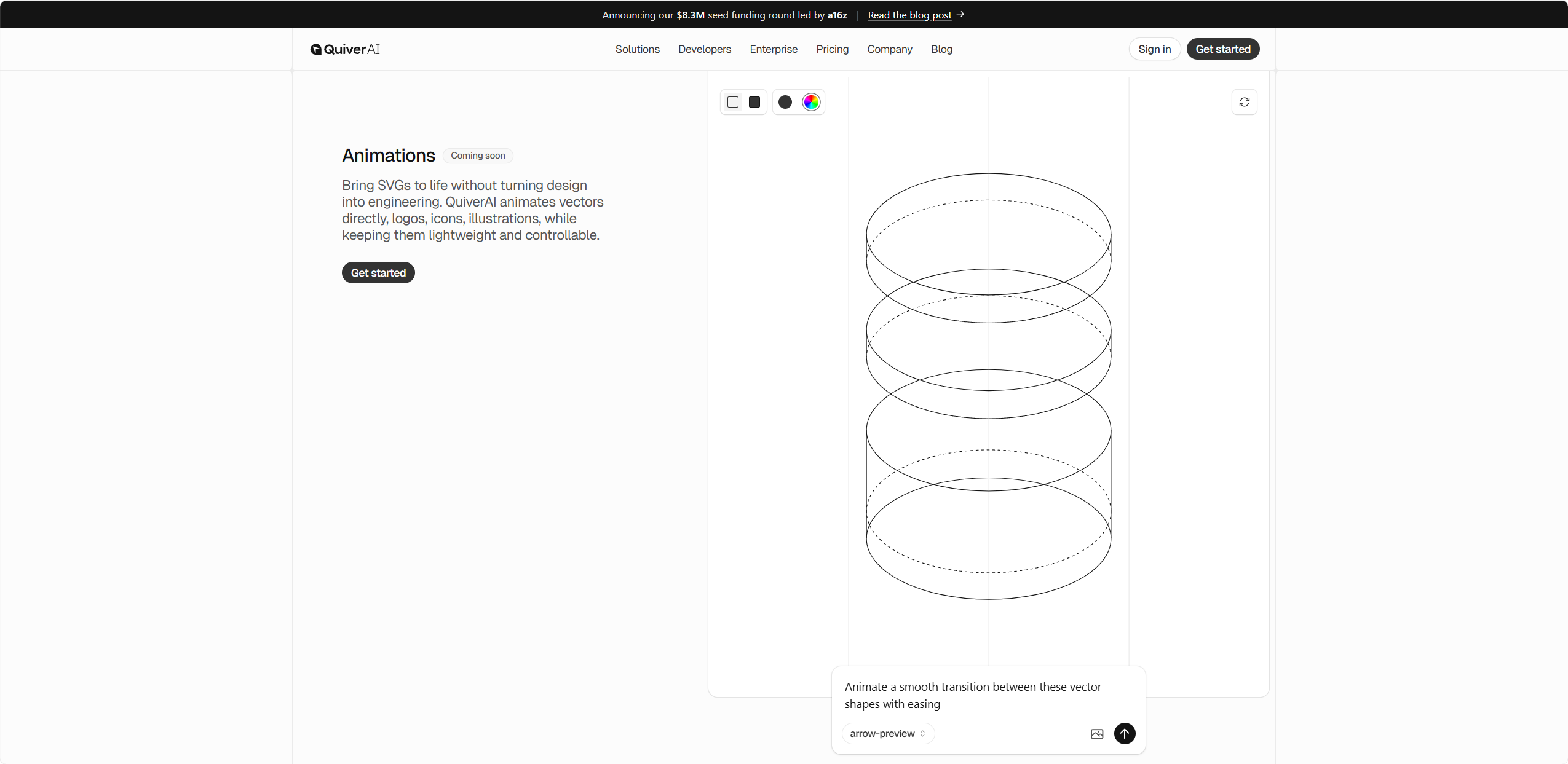Click Get started below Animations description
This screenshot has height=764, width=1568.
pos(378,273)
